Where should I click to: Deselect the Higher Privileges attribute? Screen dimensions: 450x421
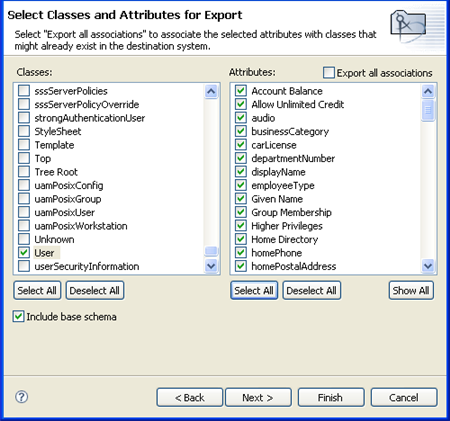241,226
